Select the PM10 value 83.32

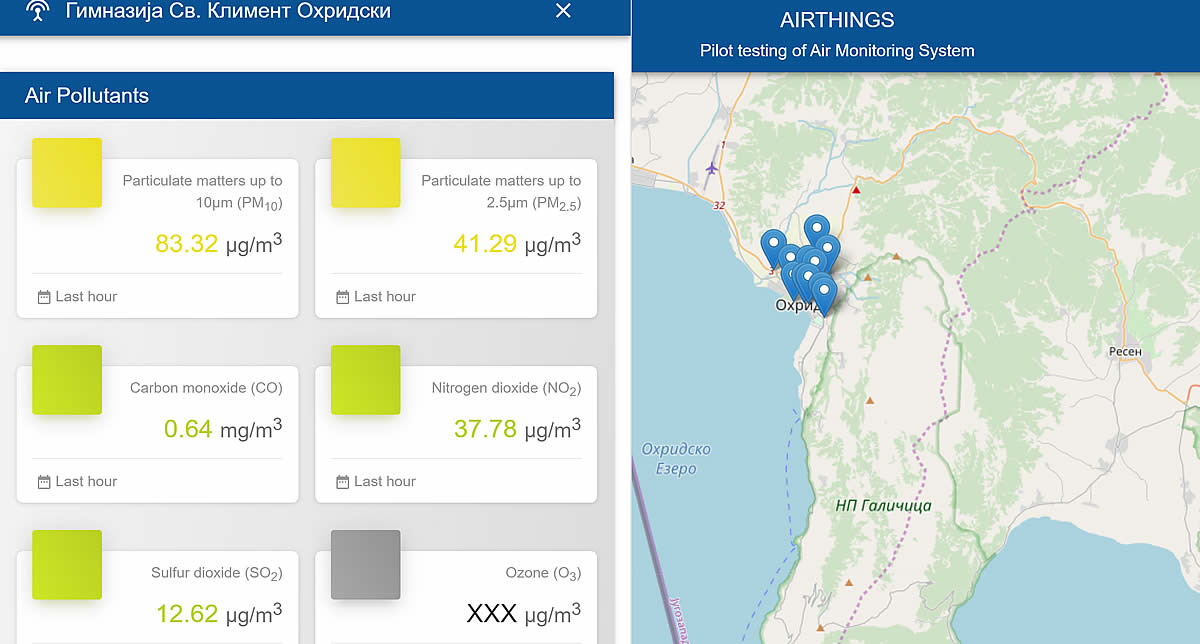point(187,243)
